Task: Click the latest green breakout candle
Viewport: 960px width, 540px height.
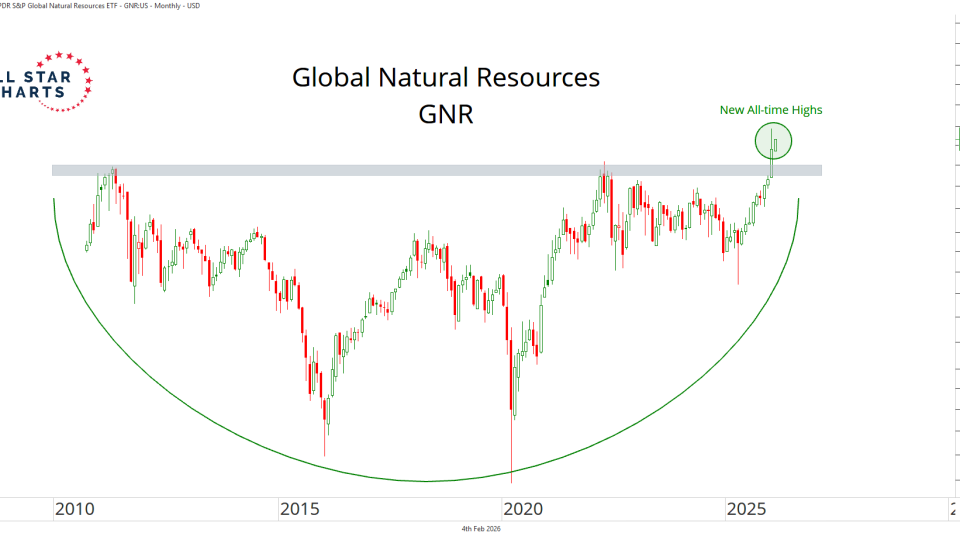Action: pyautogui.click(x=775, y=146)
